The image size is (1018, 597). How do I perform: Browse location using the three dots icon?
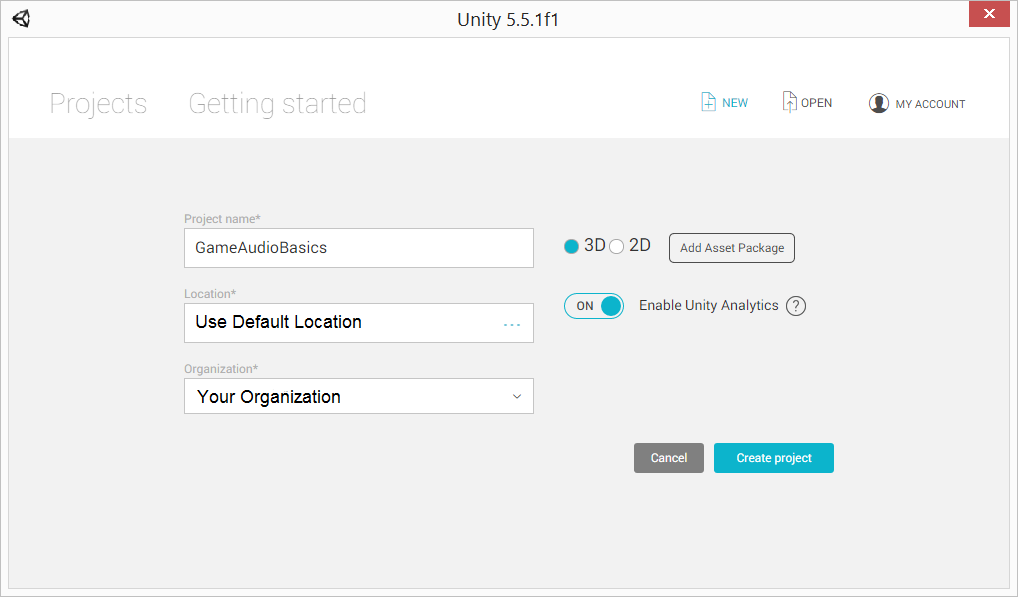coord(512,324)
